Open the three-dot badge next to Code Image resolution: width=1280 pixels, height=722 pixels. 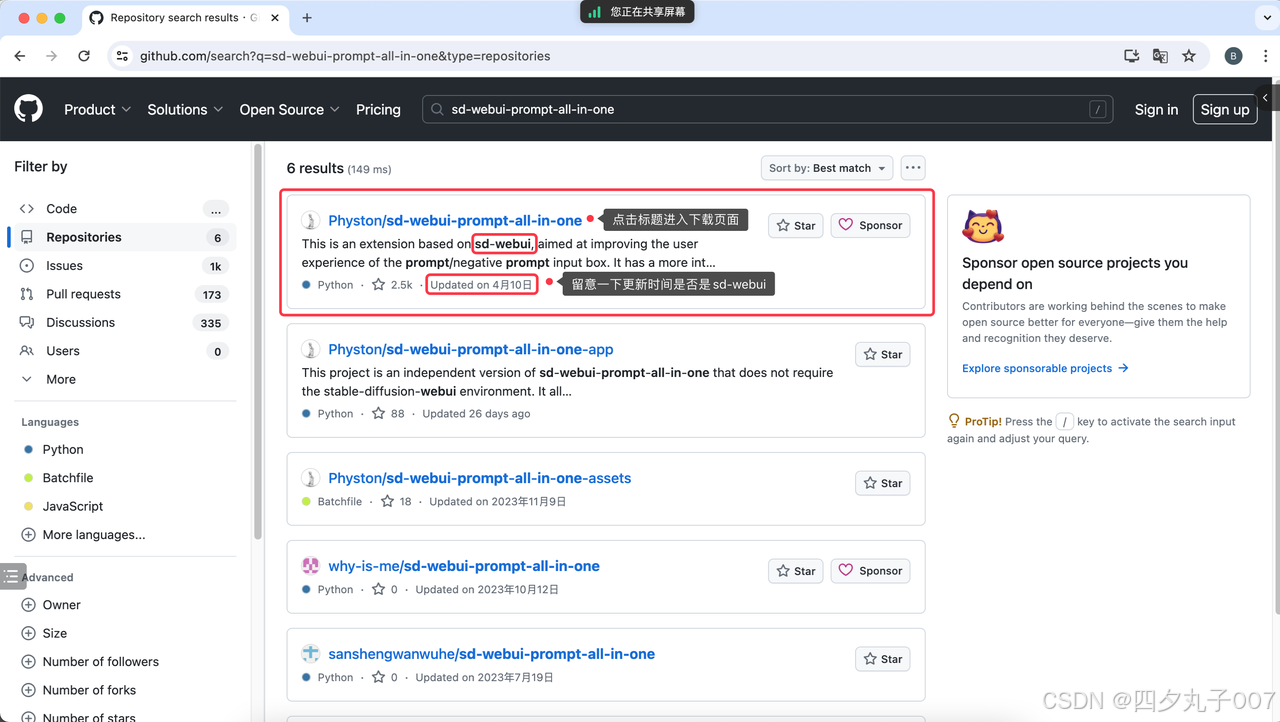tap(215, 209)
